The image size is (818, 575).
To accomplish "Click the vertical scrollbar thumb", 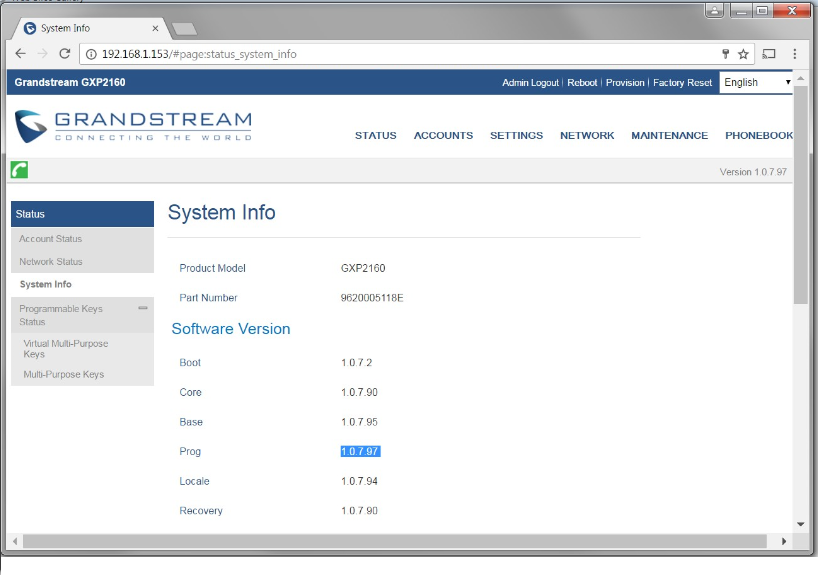I will 801,195.
